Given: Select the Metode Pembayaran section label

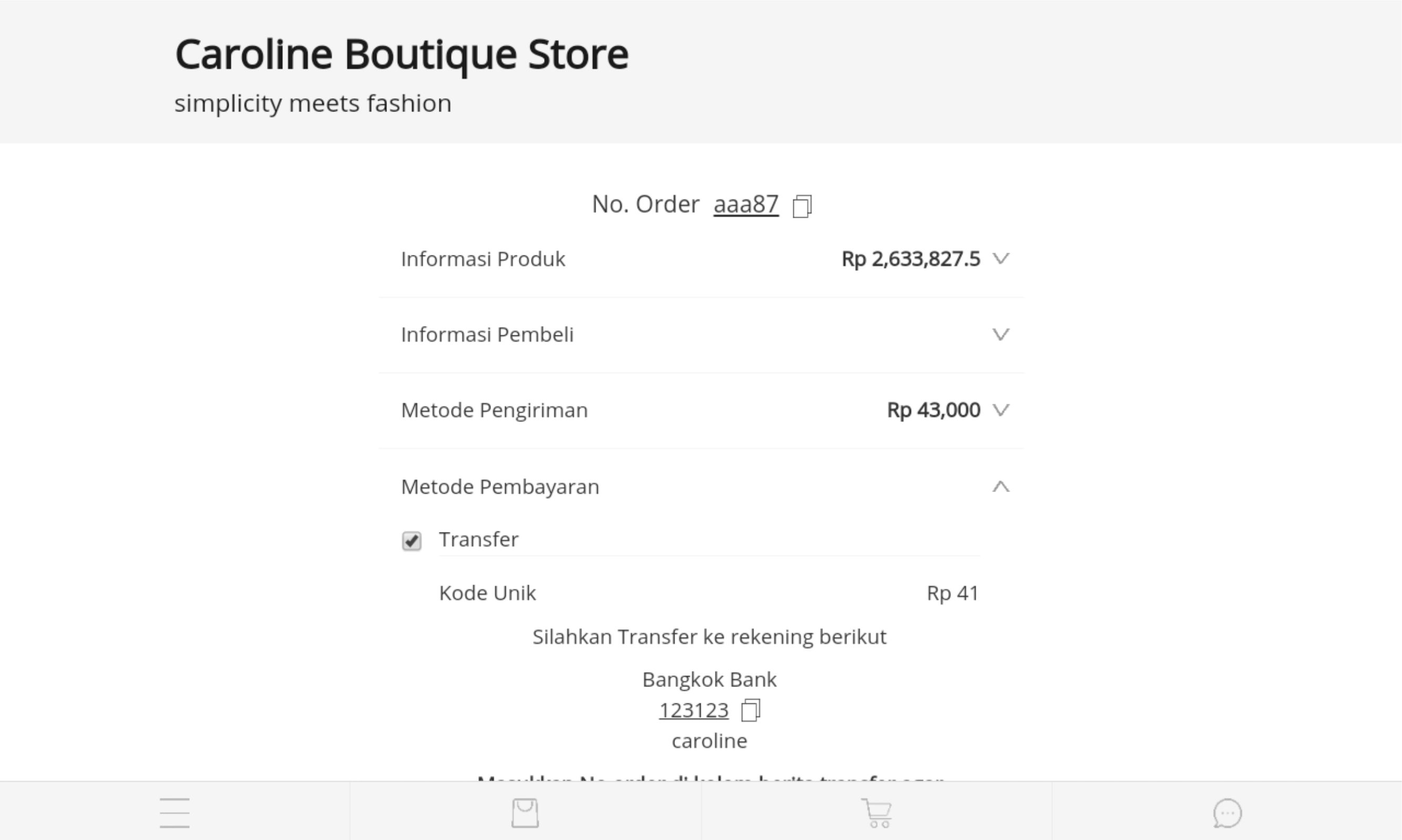Looking at the screenshot, I should (500, 487).
